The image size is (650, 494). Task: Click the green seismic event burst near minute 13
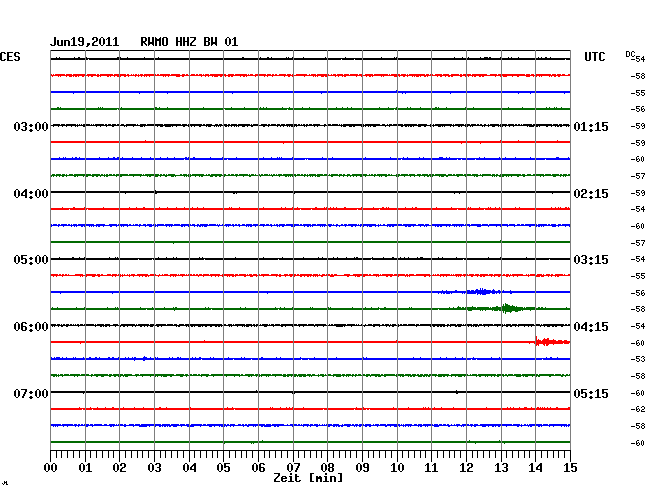[509, 308]
